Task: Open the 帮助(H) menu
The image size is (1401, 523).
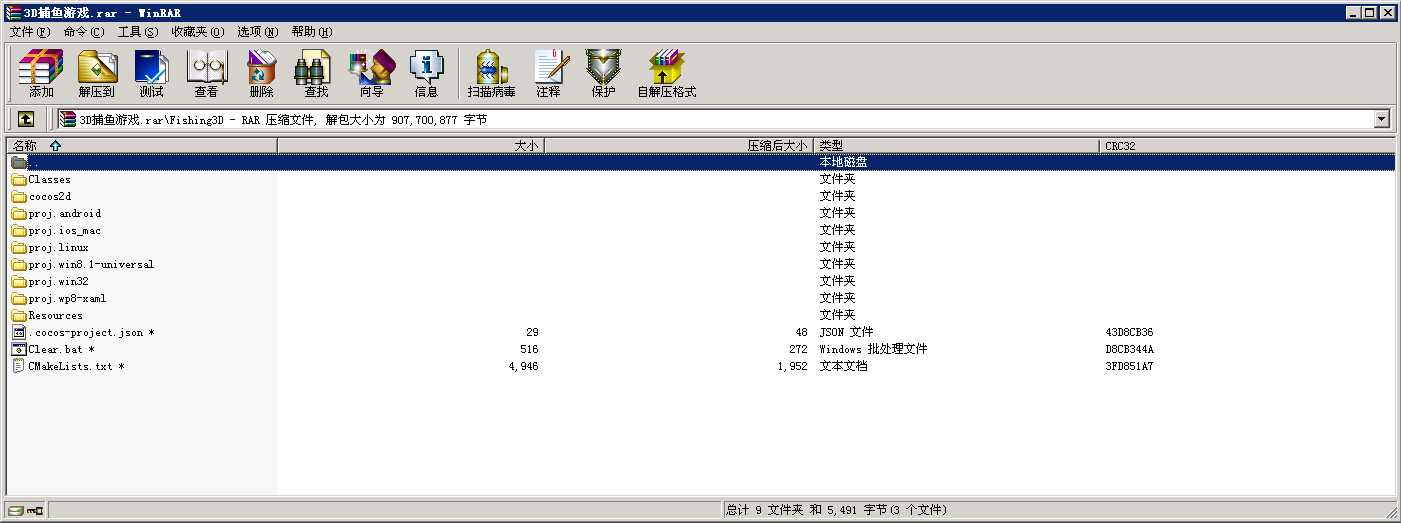Action: pos(312,32)
